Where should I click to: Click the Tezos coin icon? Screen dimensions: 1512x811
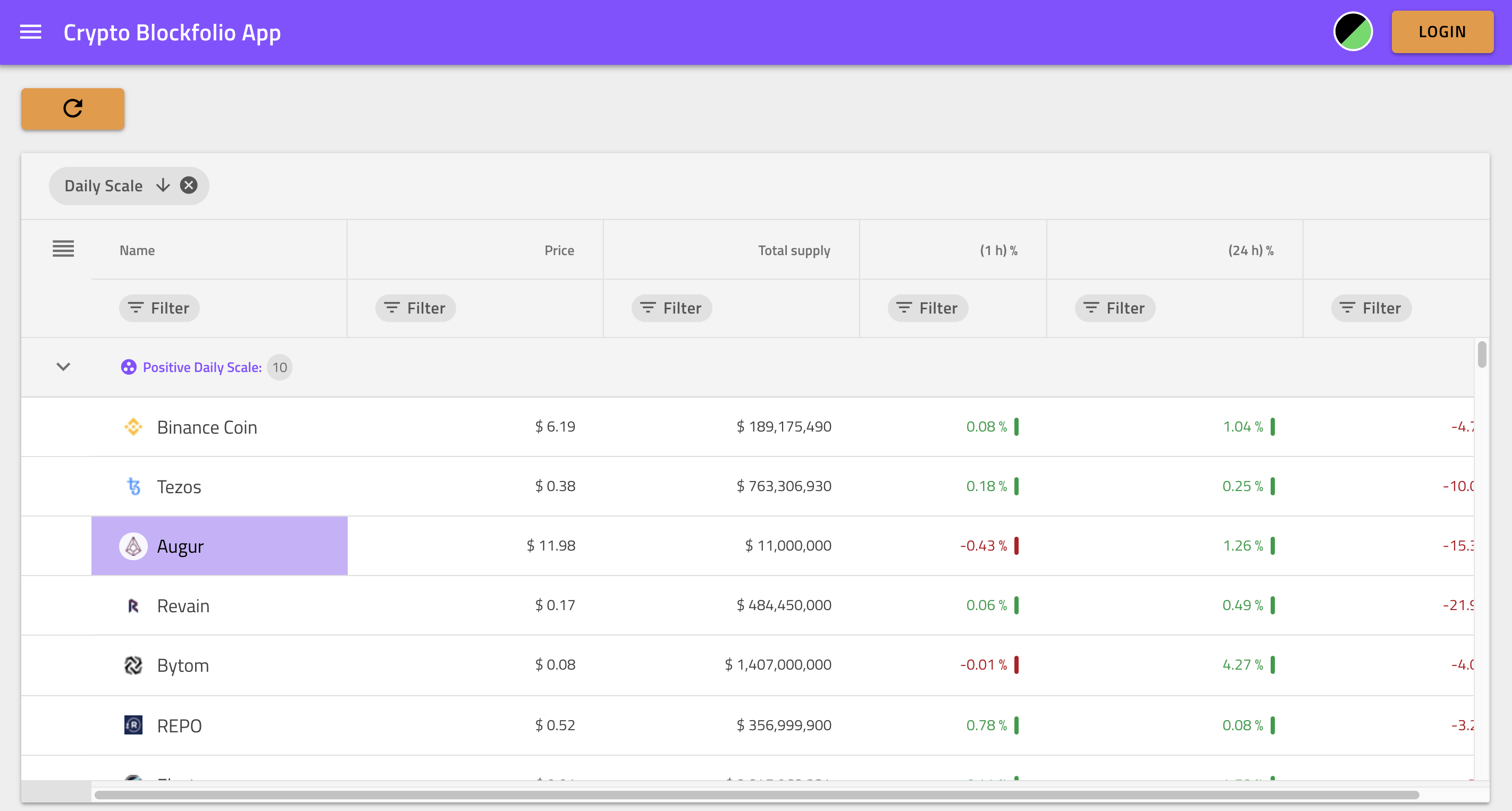click(x=133, y=486)
